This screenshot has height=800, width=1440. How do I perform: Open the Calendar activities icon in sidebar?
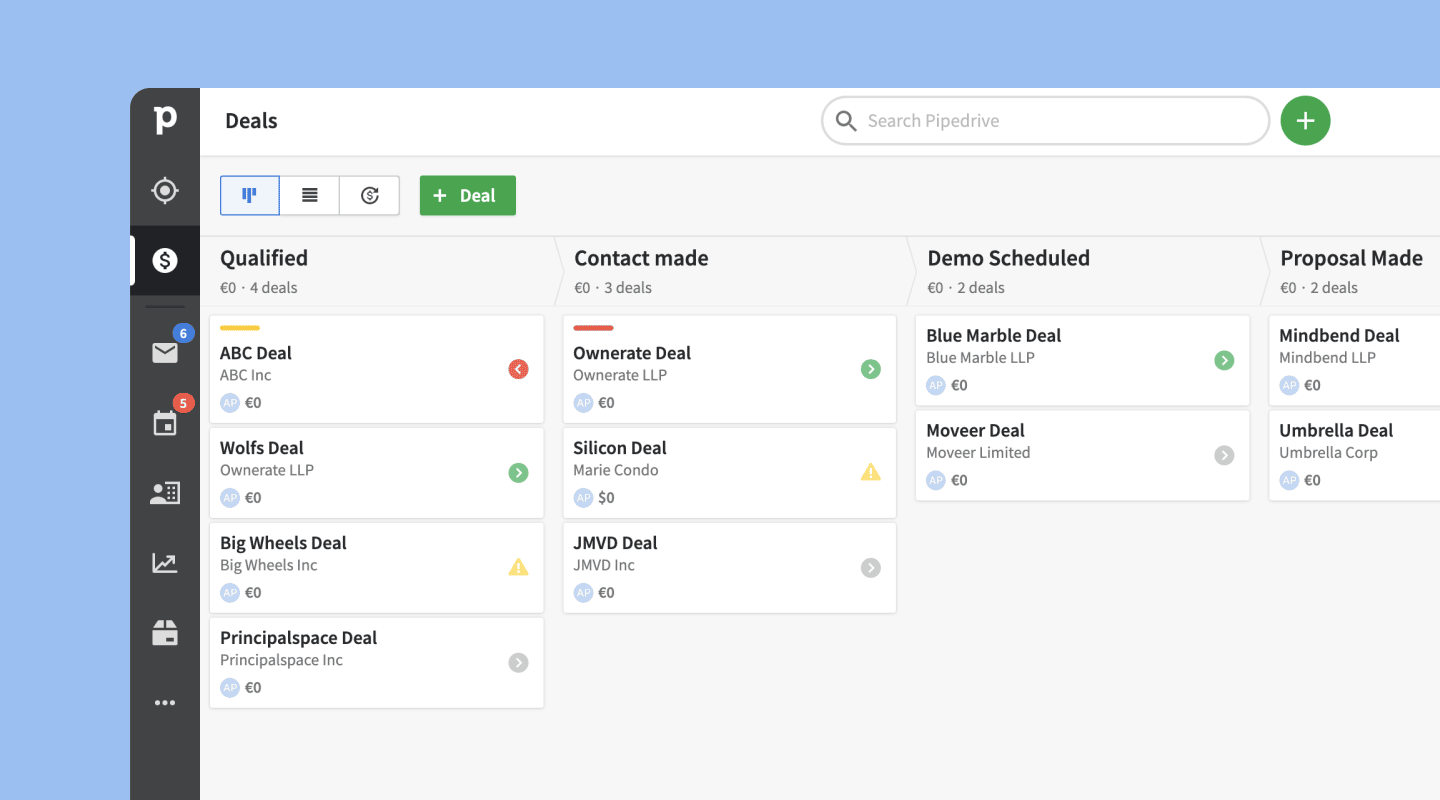click(165, 423)
